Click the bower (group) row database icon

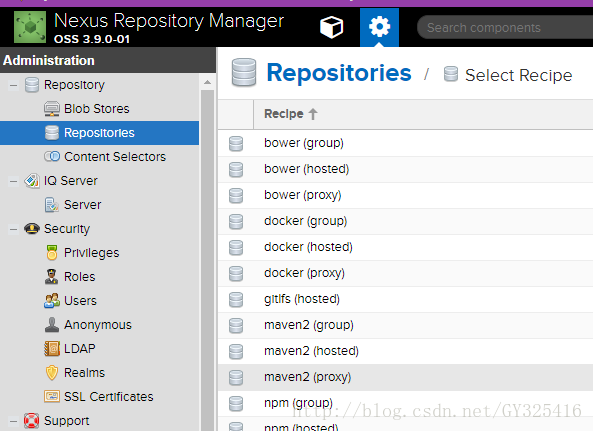(x=236, y=144)
